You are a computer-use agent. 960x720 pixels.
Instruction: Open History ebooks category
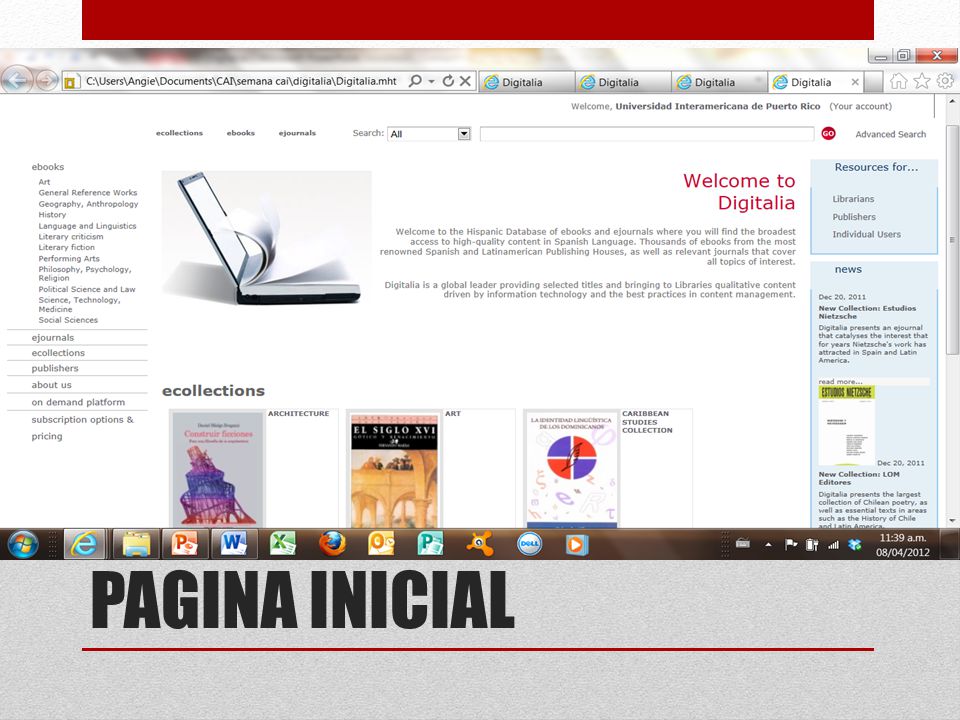tap(52, 215)
